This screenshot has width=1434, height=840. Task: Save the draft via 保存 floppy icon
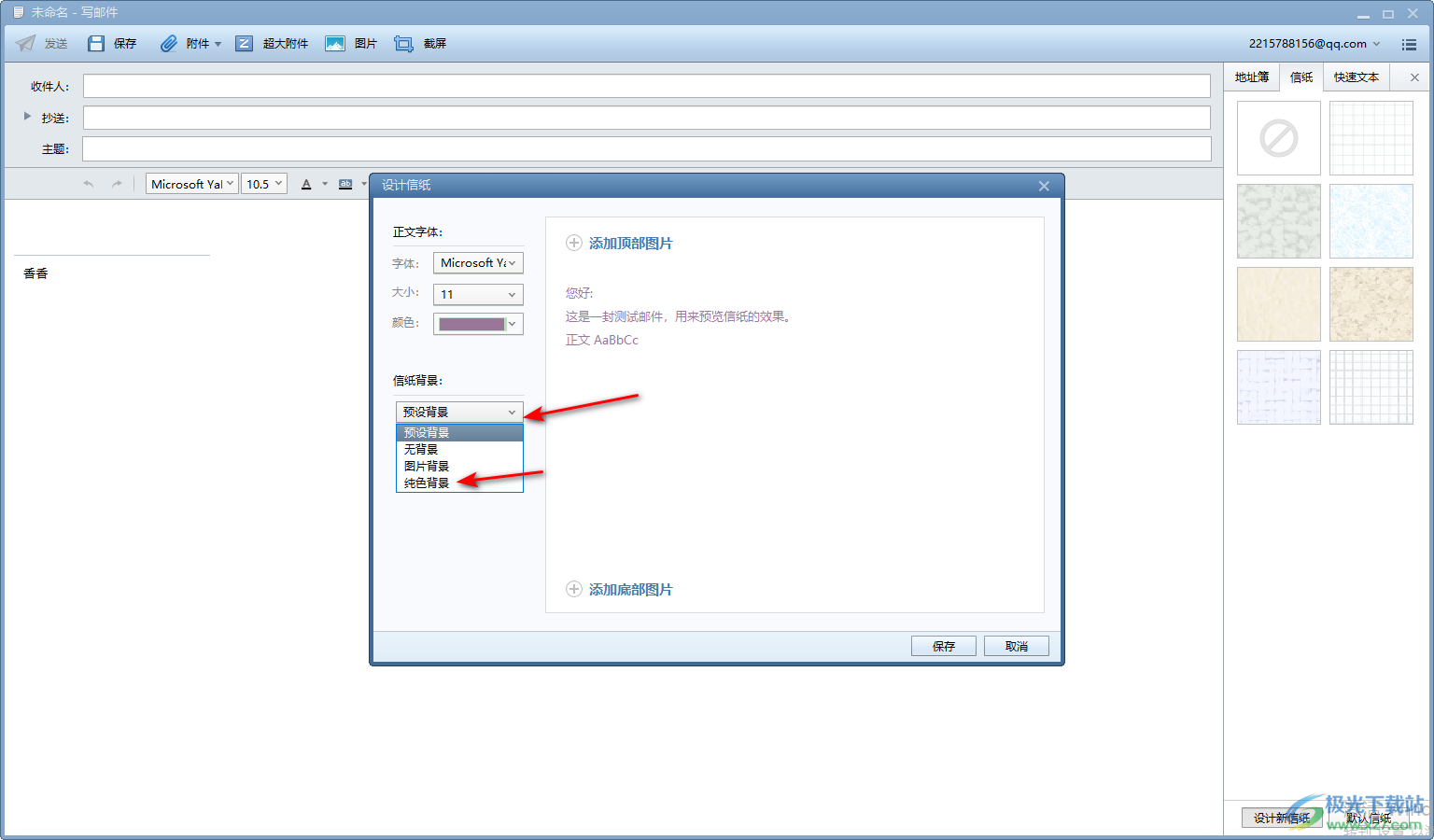[96, 43]
